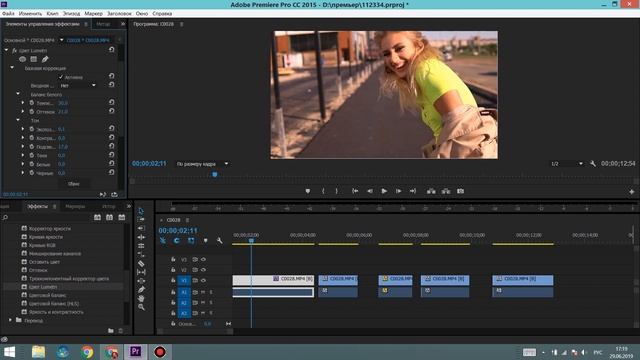Select the Zoom tool

141,307
